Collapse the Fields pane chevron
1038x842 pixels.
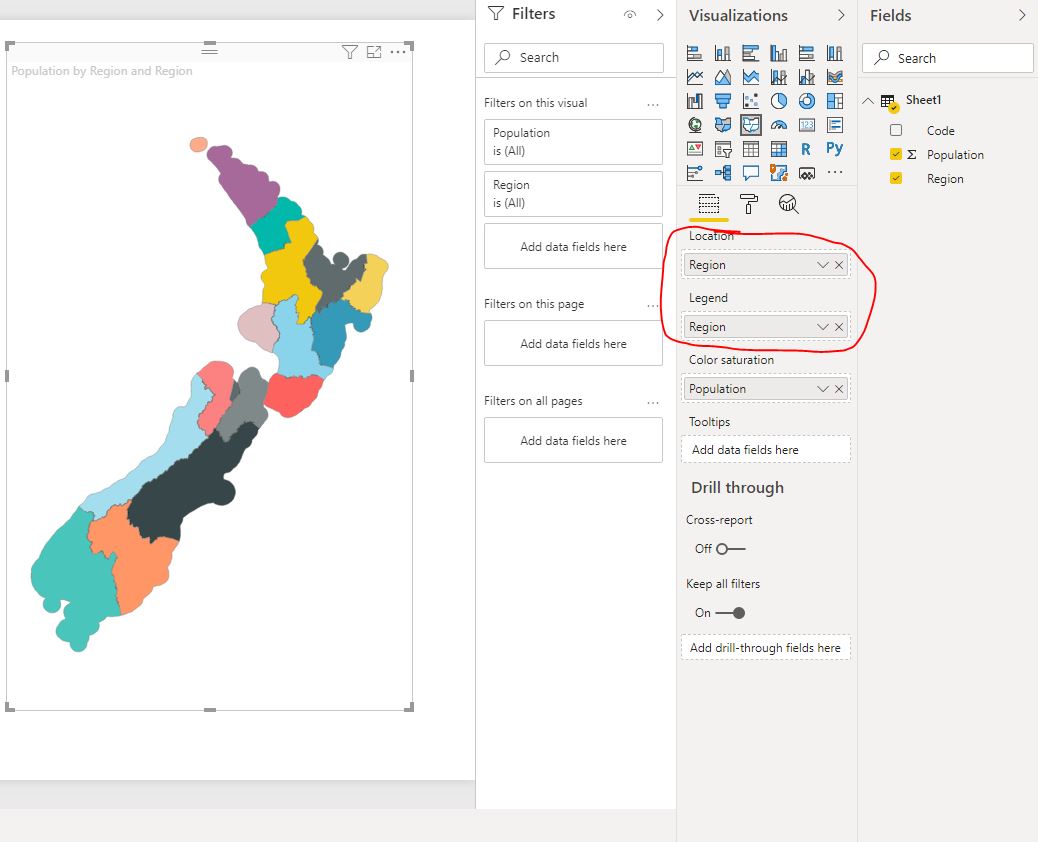tap(1022, 15)
